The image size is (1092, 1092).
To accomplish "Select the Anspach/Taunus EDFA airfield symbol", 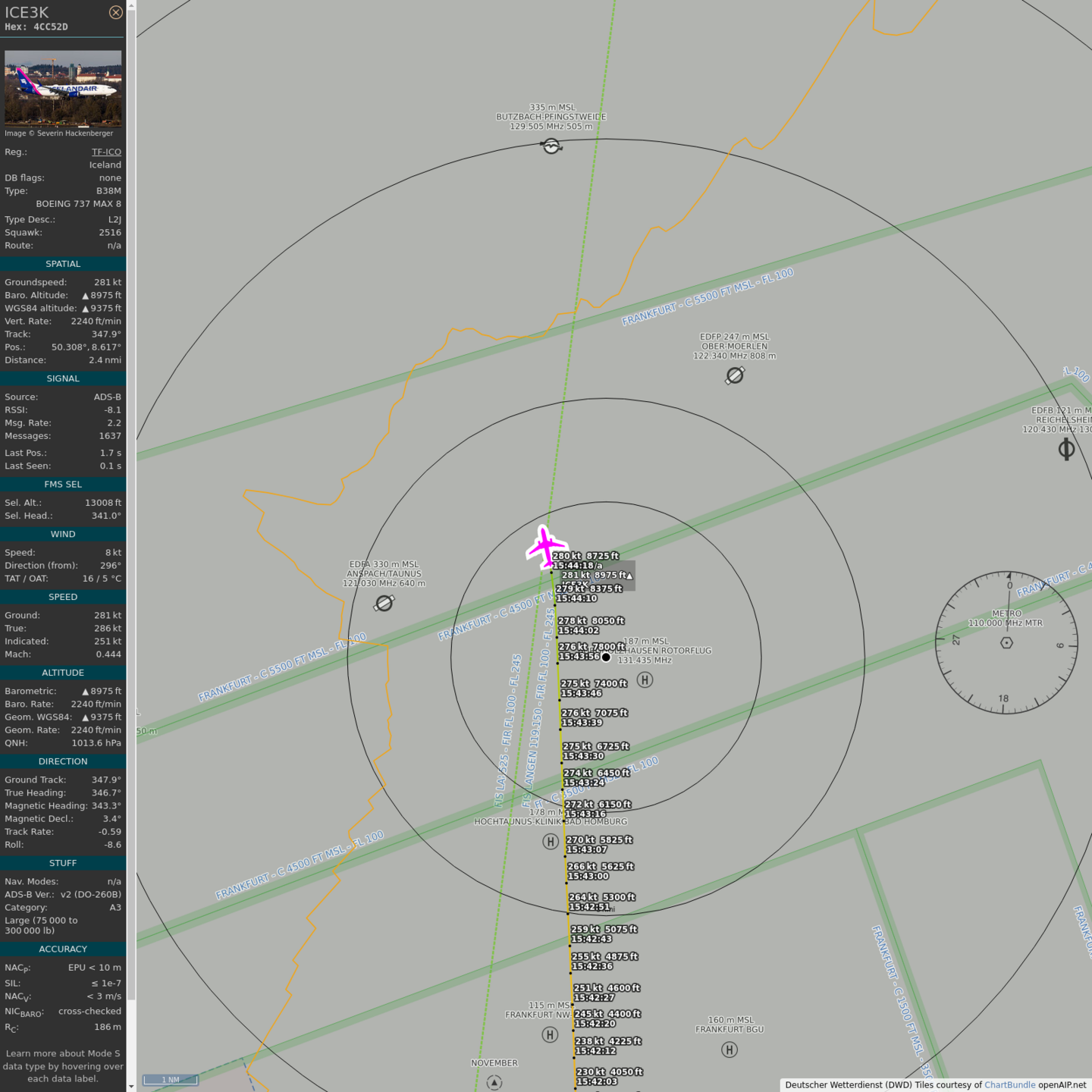I will (x=384, y=603).
